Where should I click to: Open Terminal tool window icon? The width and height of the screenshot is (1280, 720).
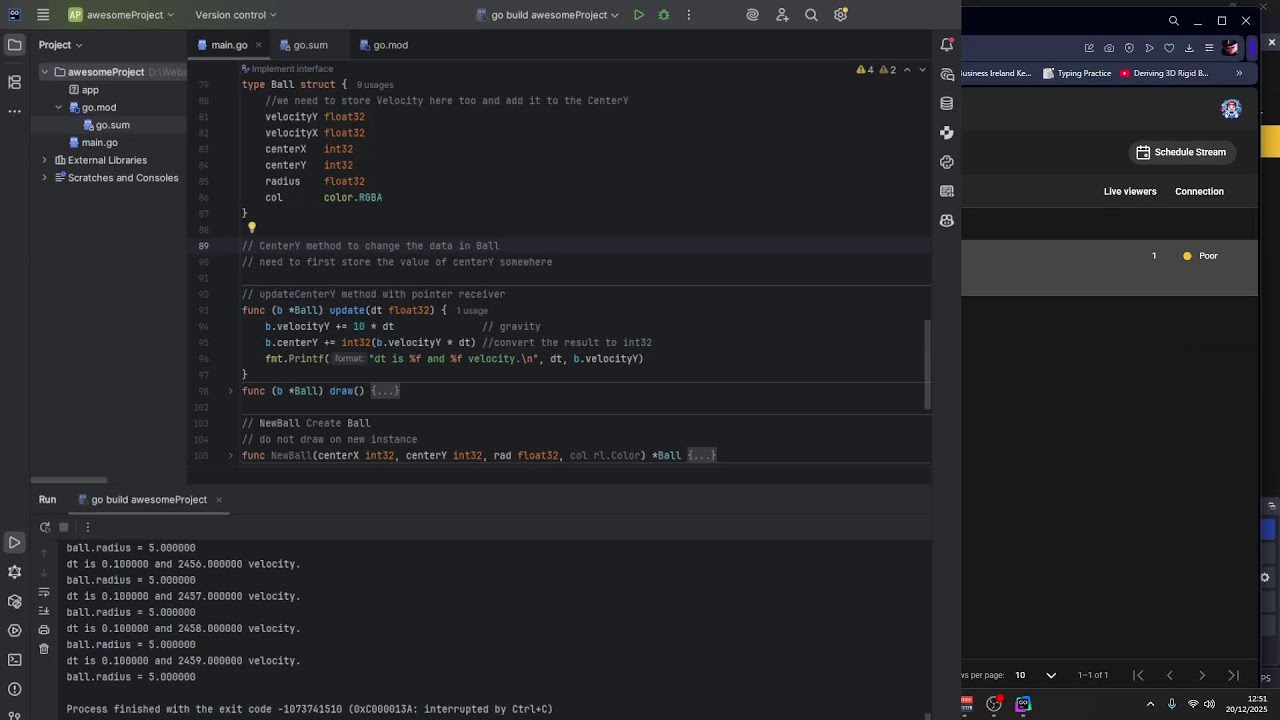tap(14, 660)
